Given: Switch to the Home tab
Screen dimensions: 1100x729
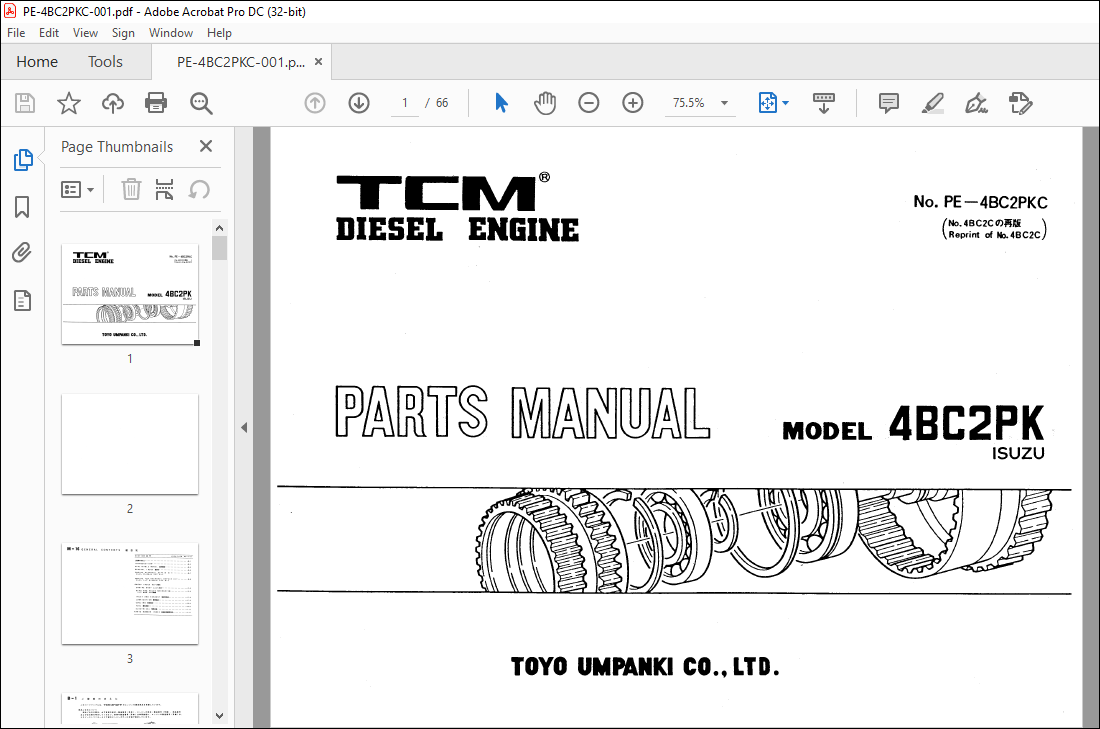Looking at the screenshot, I should (x=37, y=62).
